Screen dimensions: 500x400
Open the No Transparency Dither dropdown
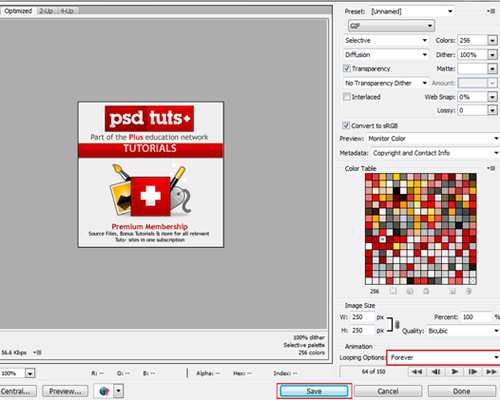click(386, 83)
